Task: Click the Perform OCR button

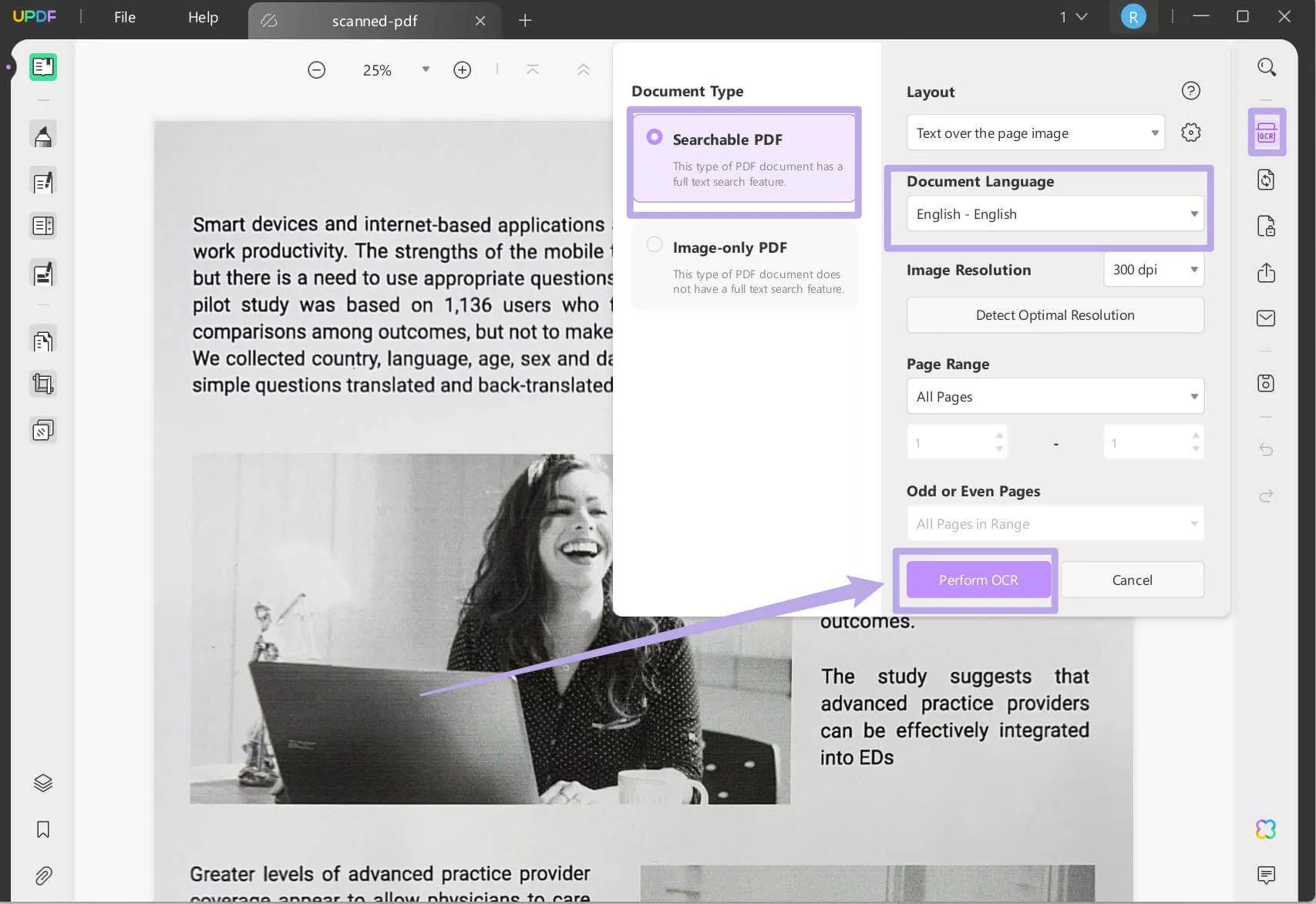Action: [x=978, y=580]
